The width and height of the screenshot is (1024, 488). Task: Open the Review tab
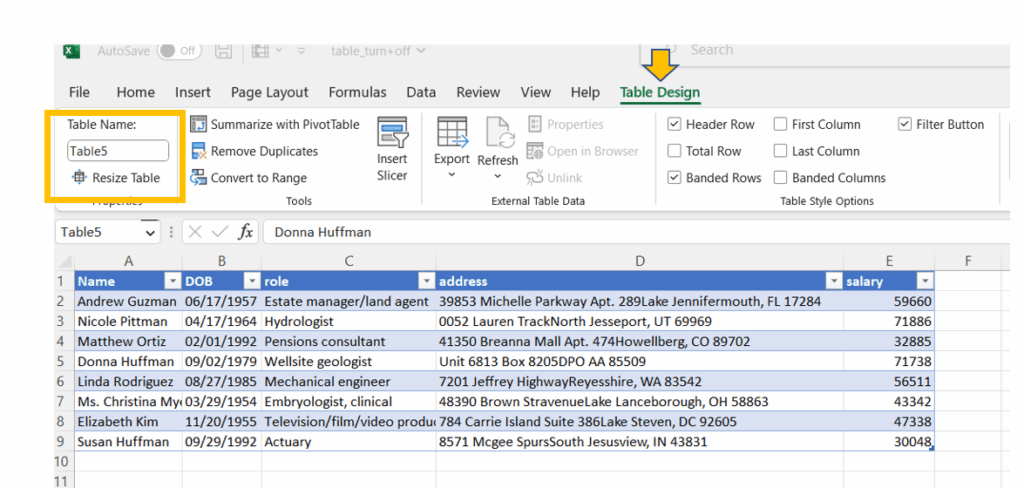click(x=478, y=93)
